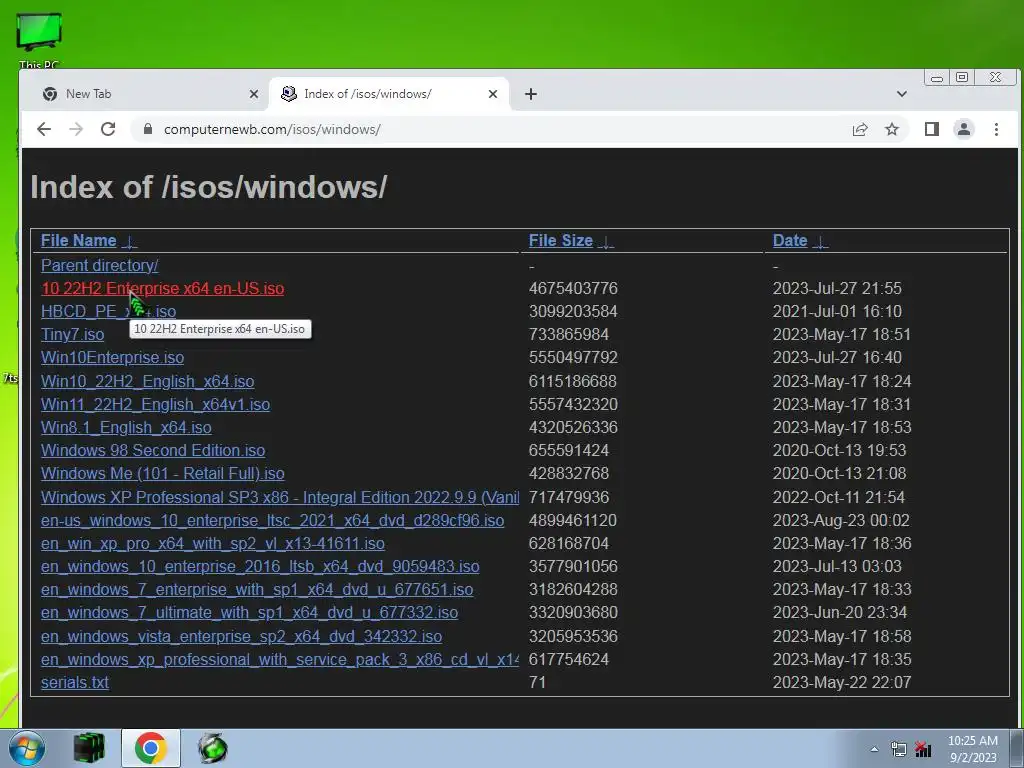Close the New Tab tab
1024x768 pixels.
(x=254, y=94)
